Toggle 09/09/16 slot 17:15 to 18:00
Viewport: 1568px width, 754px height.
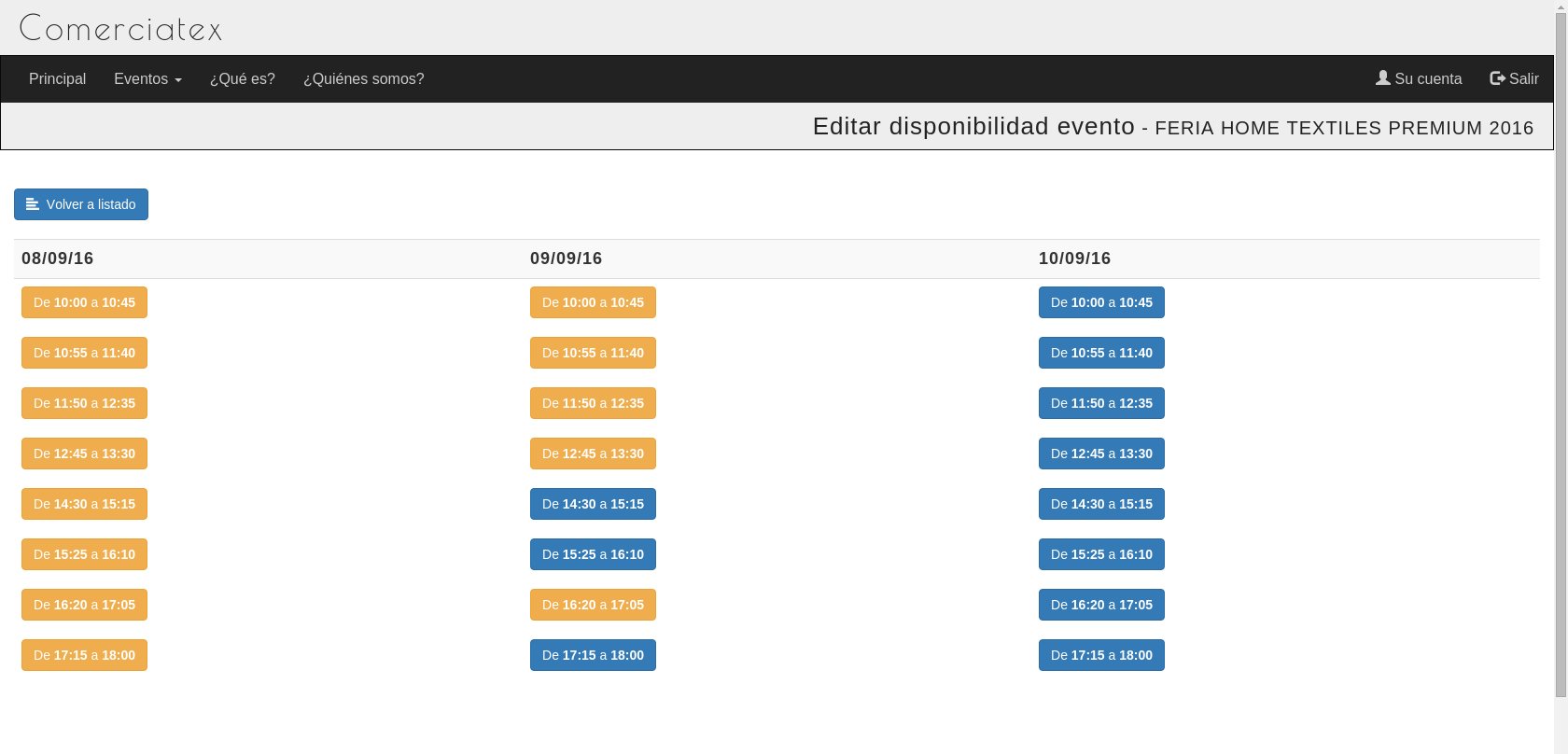pyautogui.click(x=593, y=655)
